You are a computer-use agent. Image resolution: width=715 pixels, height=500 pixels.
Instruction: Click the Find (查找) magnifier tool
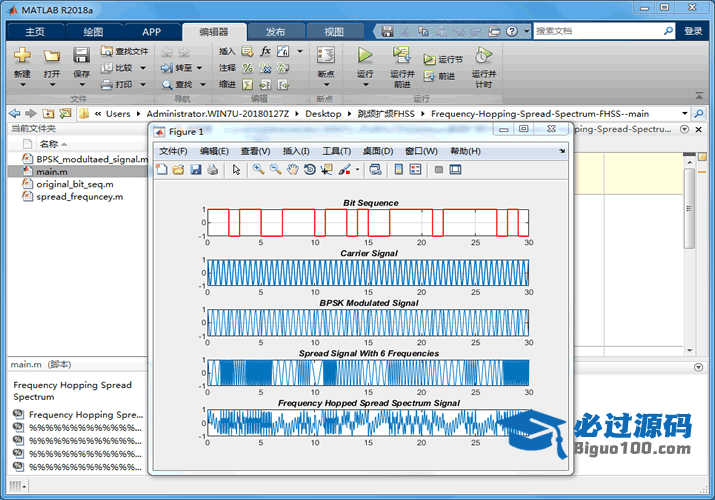[177, 84]
